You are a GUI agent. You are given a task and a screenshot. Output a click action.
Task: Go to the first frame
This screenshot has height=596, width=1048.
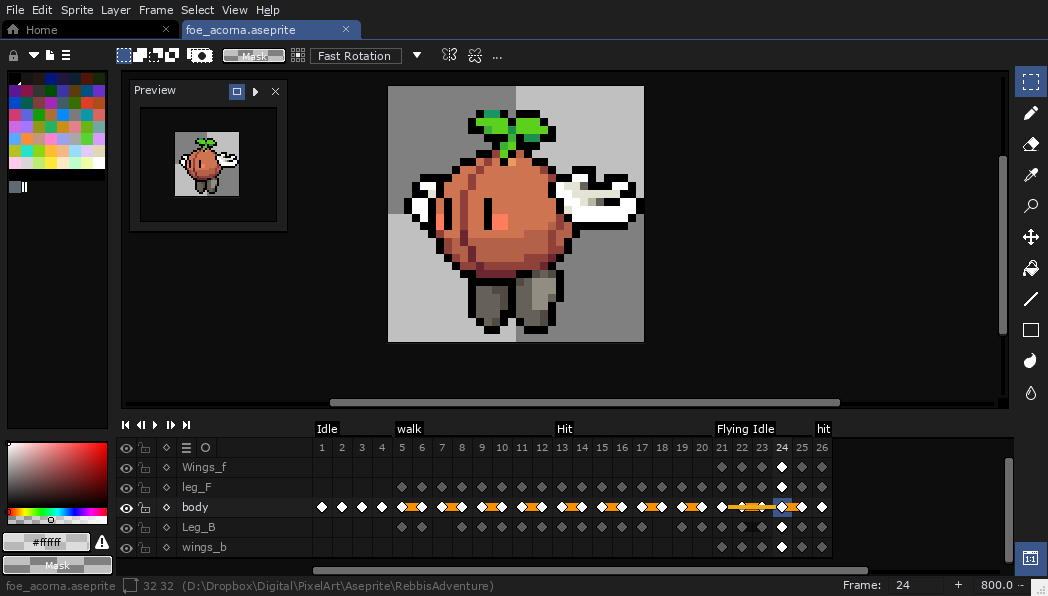(x=125, y=425)
